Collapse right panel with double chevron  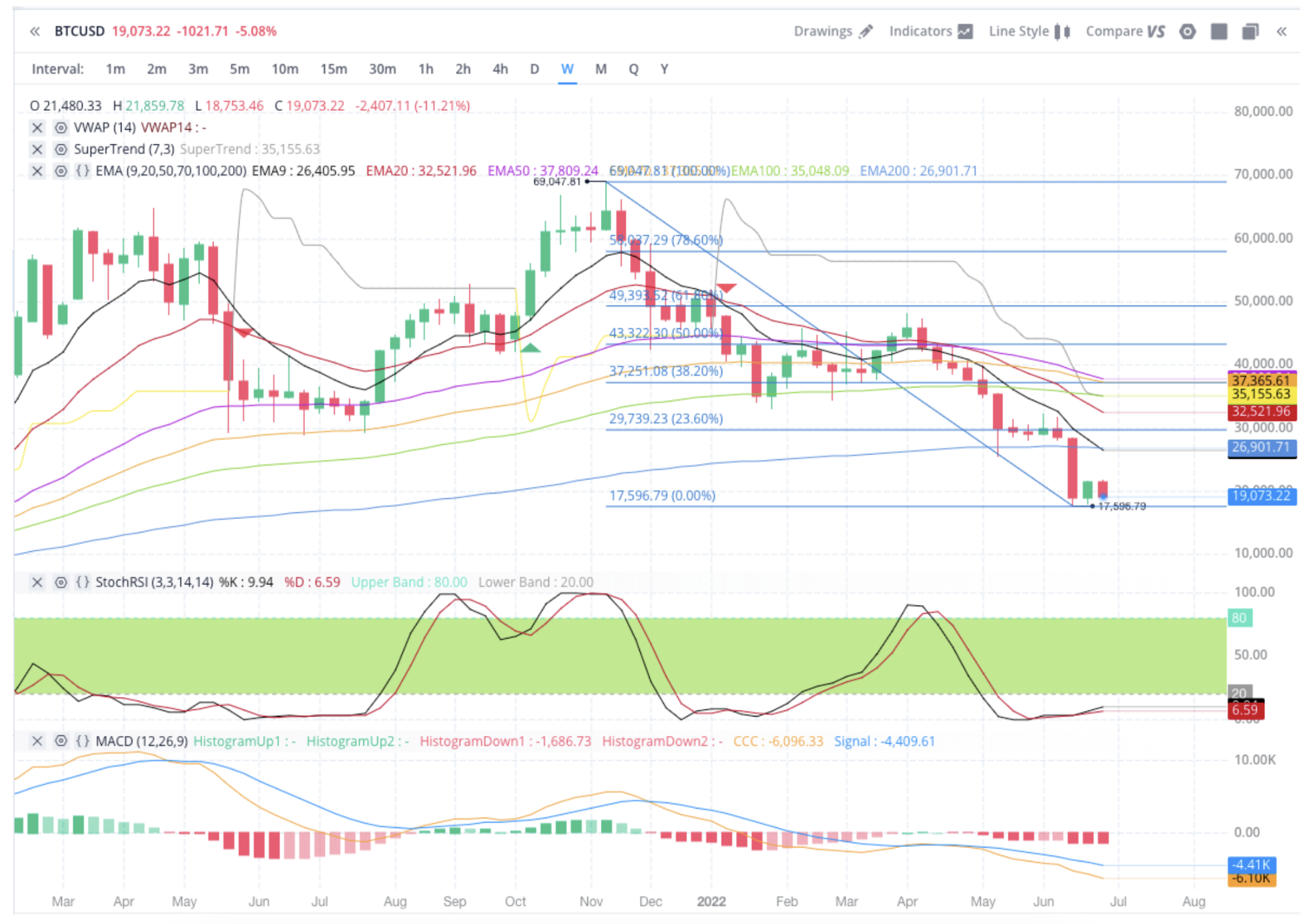pyautogui.click(x=1281, y=31)
